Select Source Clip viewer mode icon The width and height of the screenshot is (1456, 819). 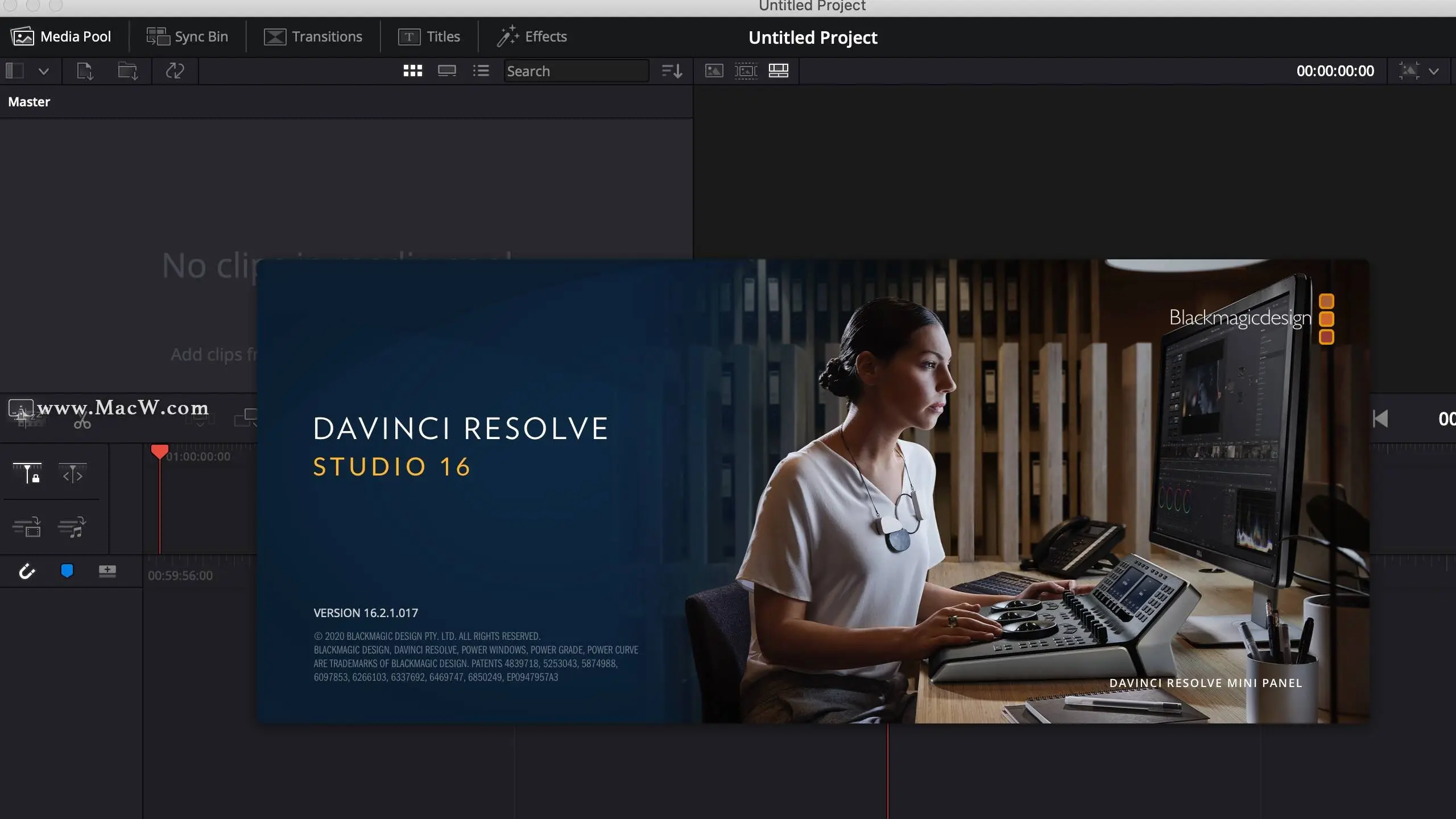tap(714, 71)
